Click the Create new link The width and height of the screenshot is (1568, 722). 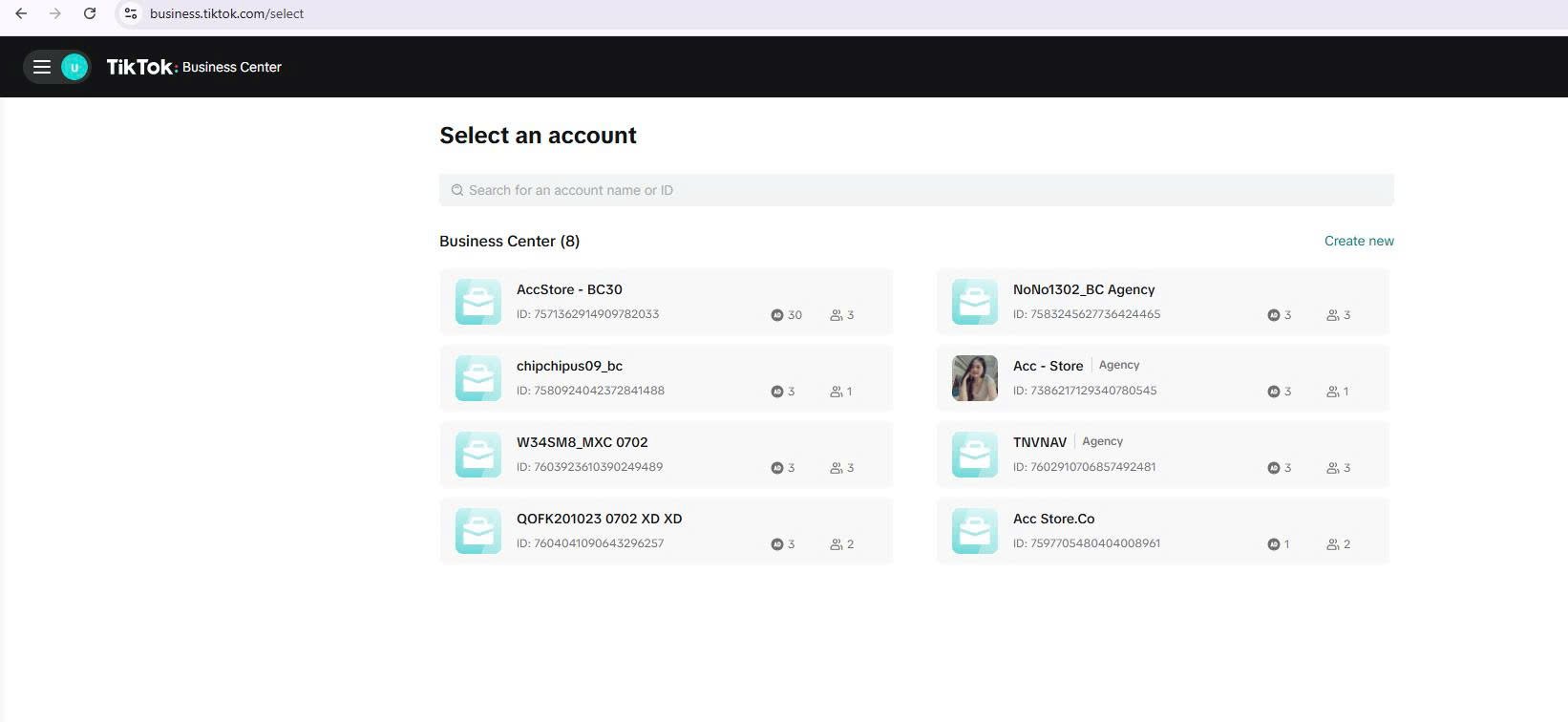tap(1359, 241)
